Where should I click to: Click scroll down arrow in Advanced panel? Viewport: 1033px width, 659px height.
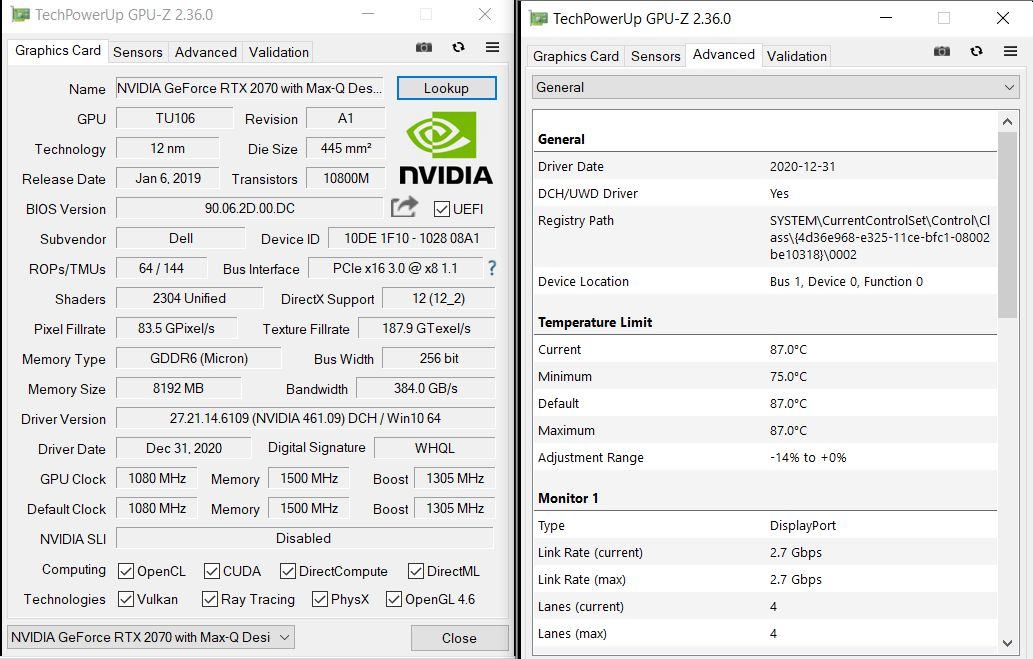[1007, 643]
